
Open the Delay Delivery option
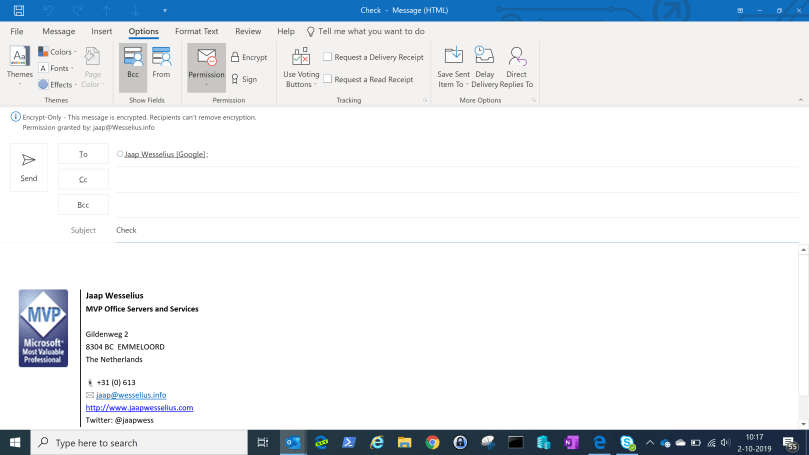[x=484, y=66]
